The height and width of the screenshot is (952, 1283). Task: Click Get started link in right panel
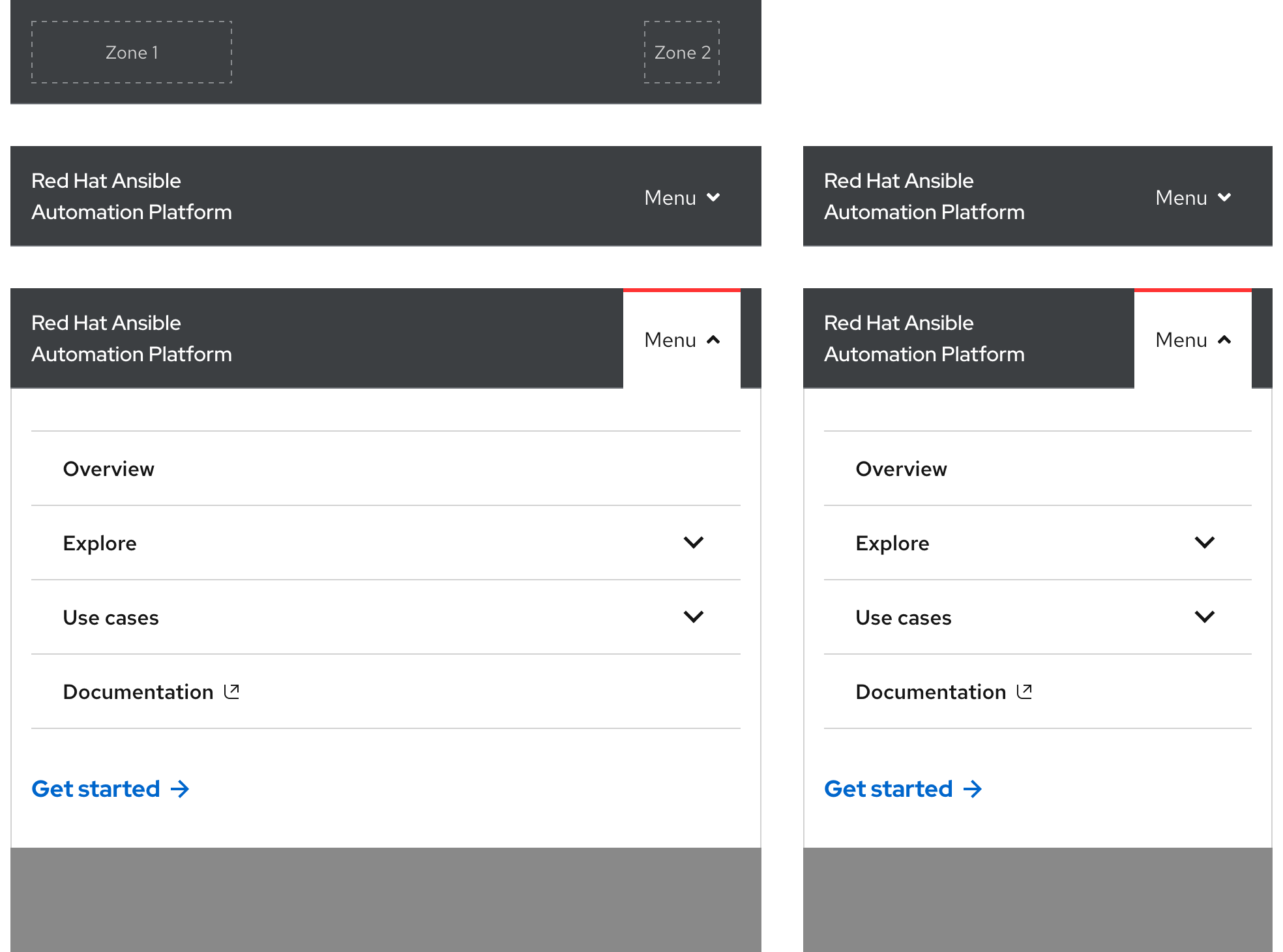pos(888,789)
